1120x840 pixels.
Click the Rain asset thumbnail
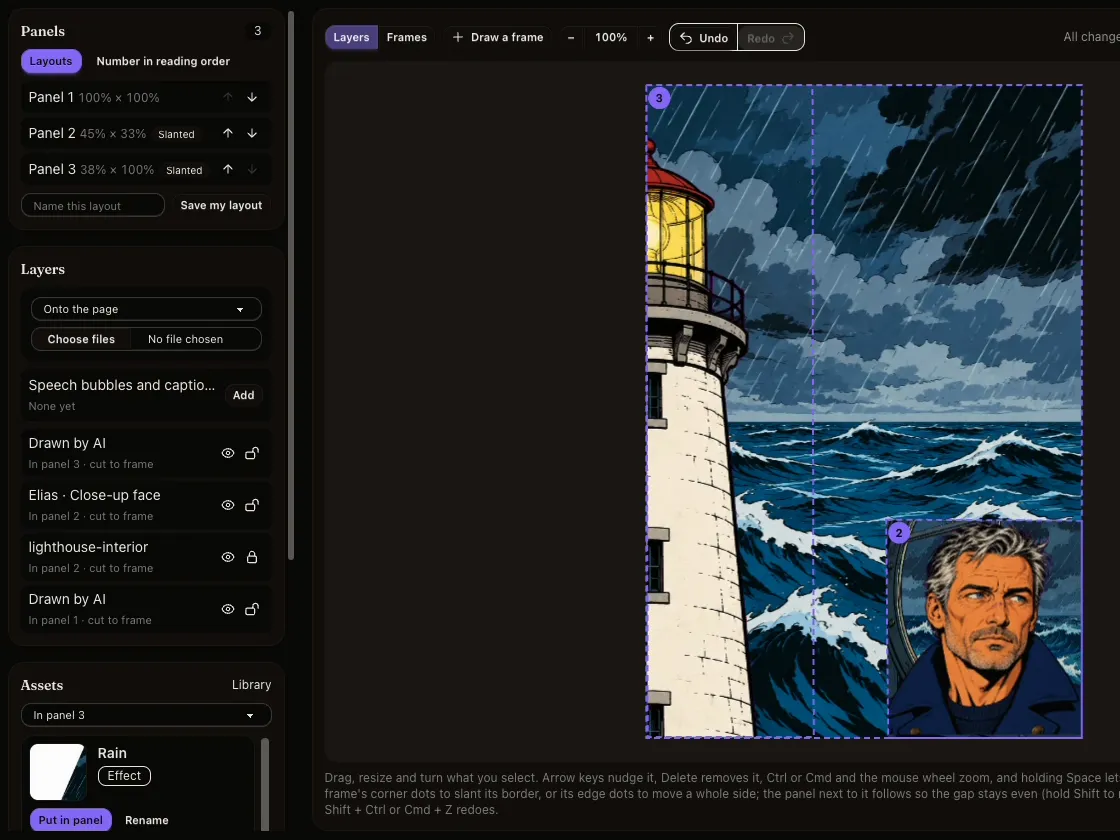pyautogui.click(x=58, y=771)
